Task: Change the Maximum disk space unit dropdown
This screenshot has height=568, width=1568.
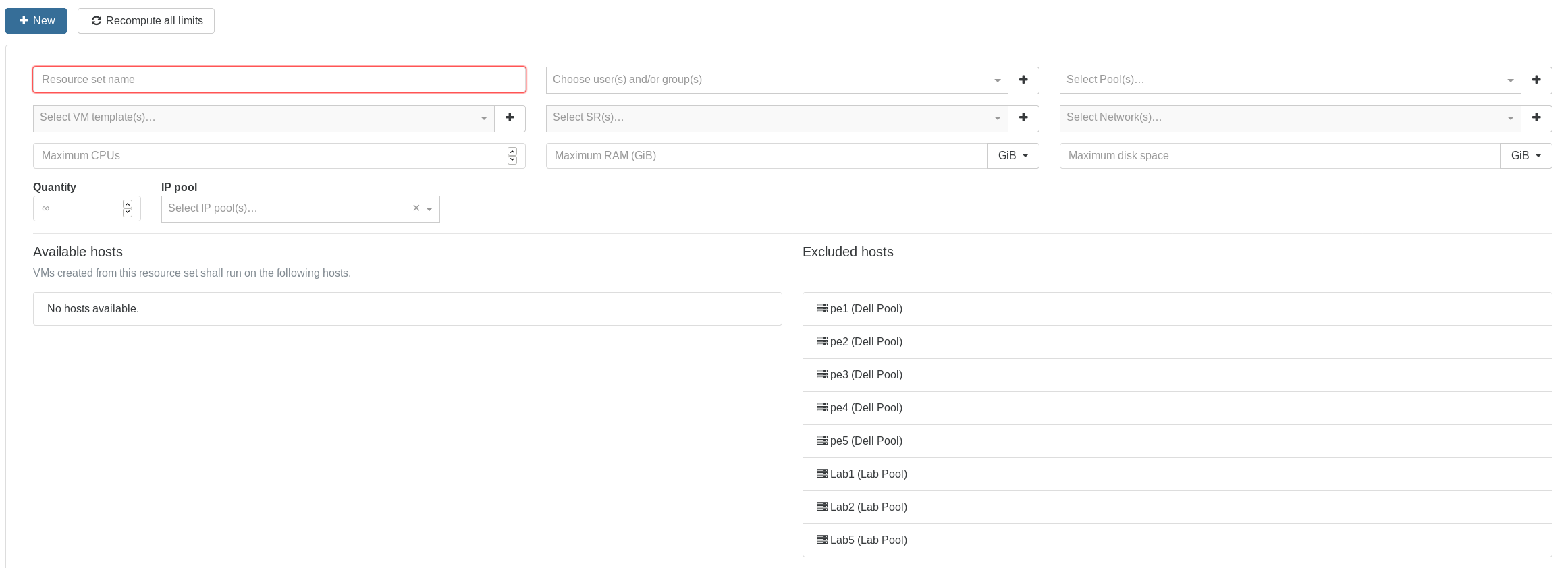Action: [x=1525, y=156]
